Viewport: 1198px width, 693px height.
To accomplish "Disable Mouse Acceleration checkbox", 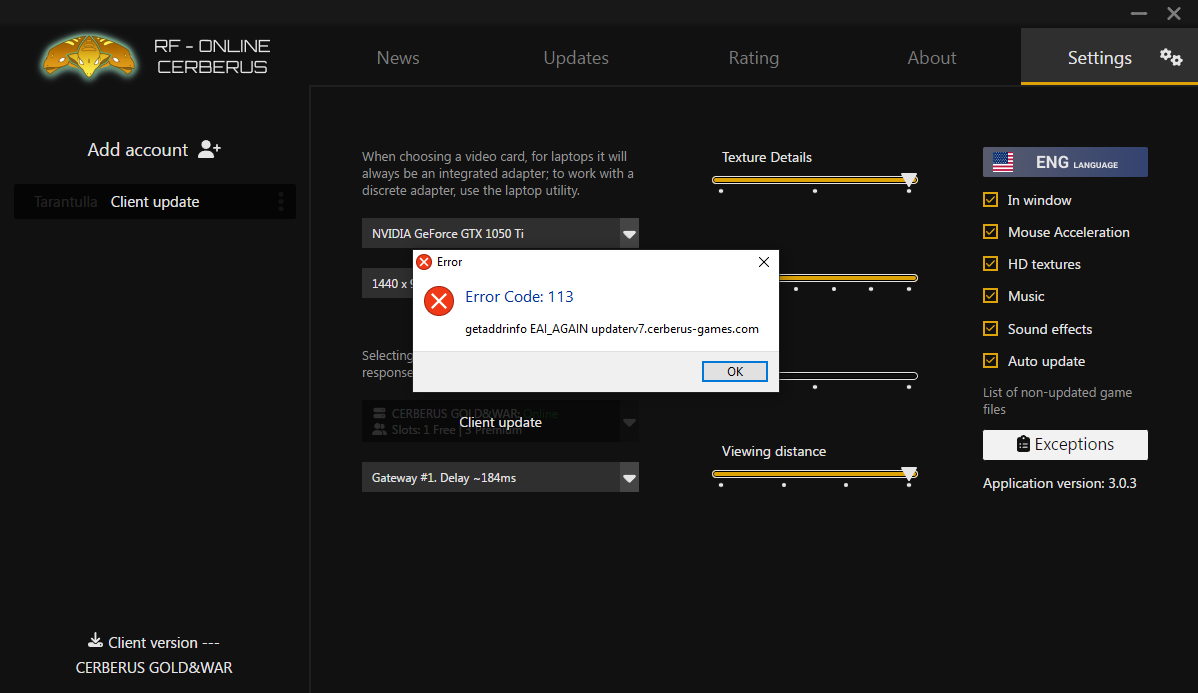I will tap(990, 232).
